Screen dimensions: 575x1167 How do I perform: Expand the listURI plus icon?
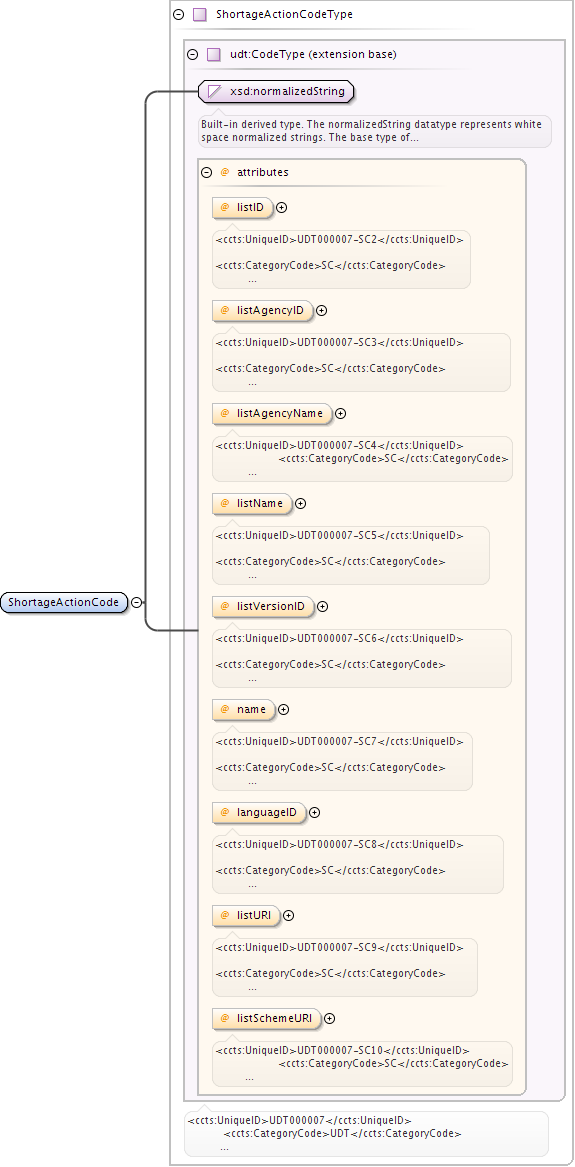coord(289,915)
